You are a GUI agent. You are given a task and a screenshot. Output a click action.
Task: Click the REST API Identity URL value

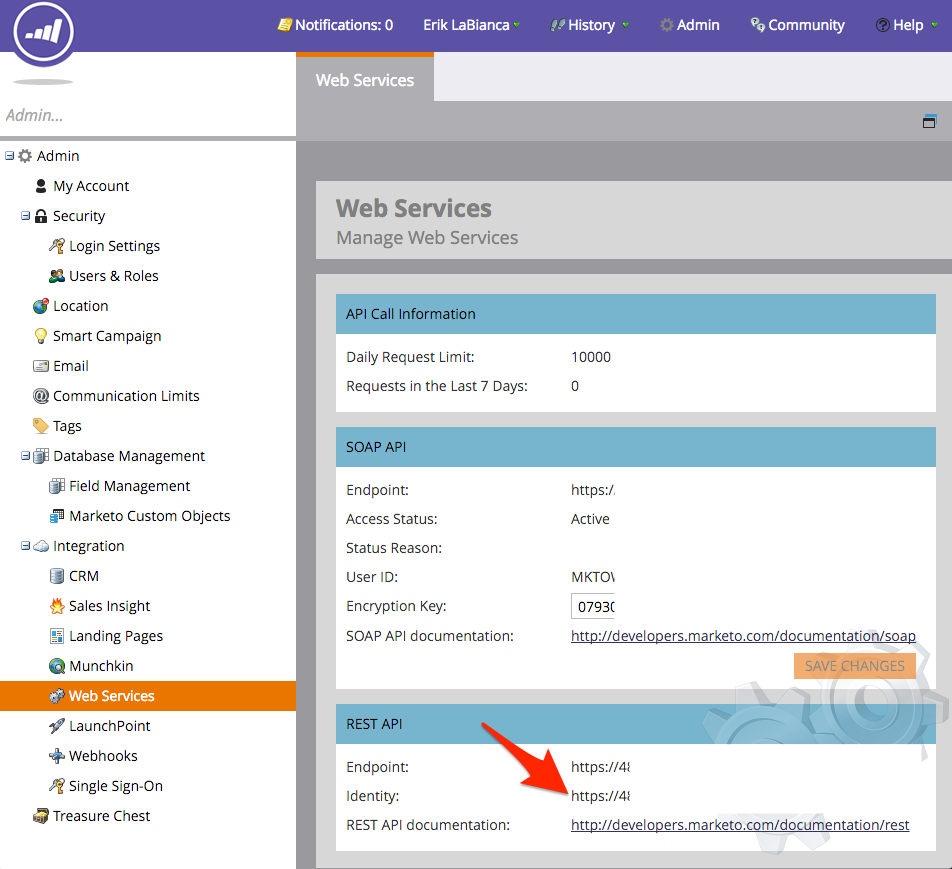click(x=600, y=796)
